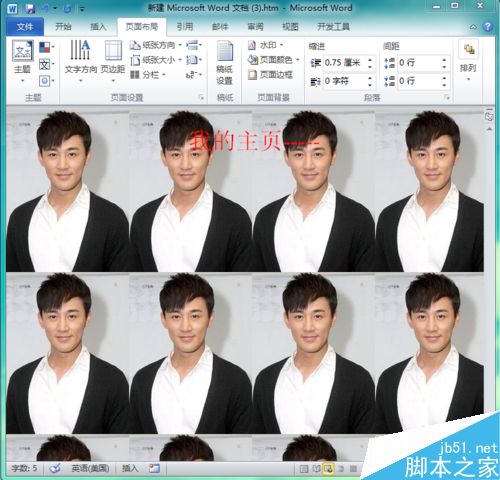
Task: Expand the customize quick access toolbar dropdown
Action: click(82, 9)
